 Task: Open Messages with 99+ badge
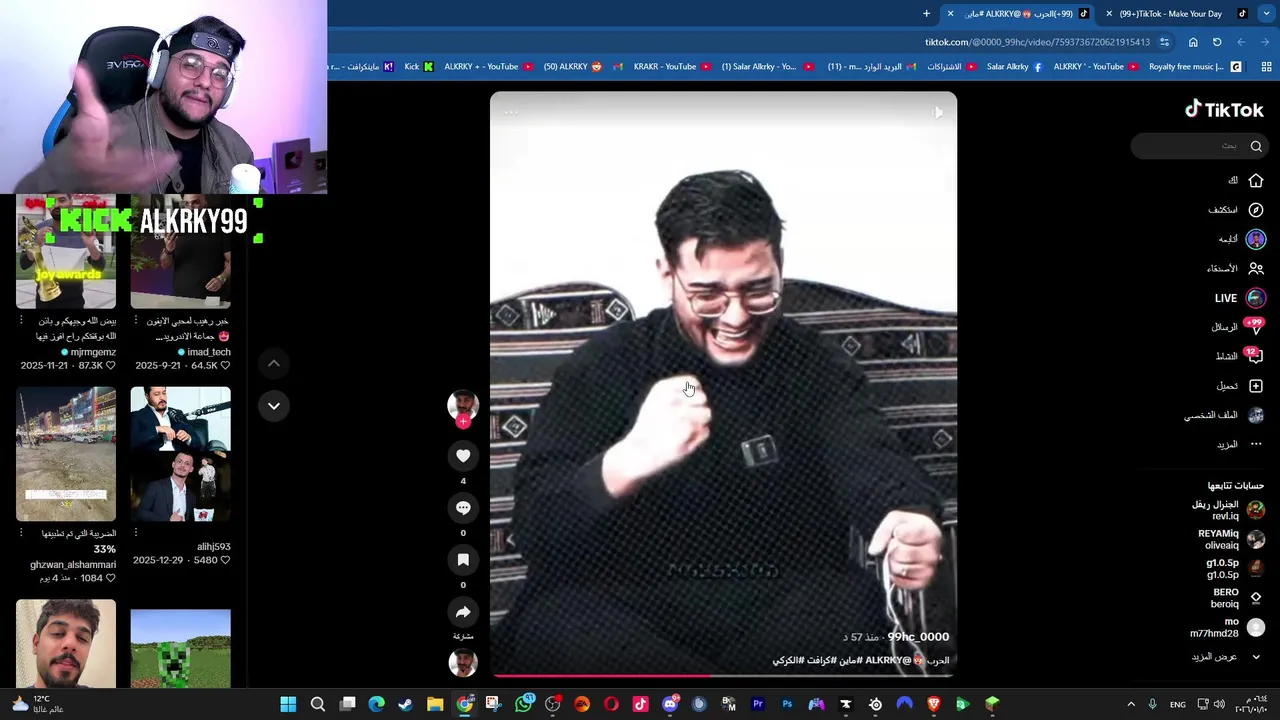tap(1254, 327)
